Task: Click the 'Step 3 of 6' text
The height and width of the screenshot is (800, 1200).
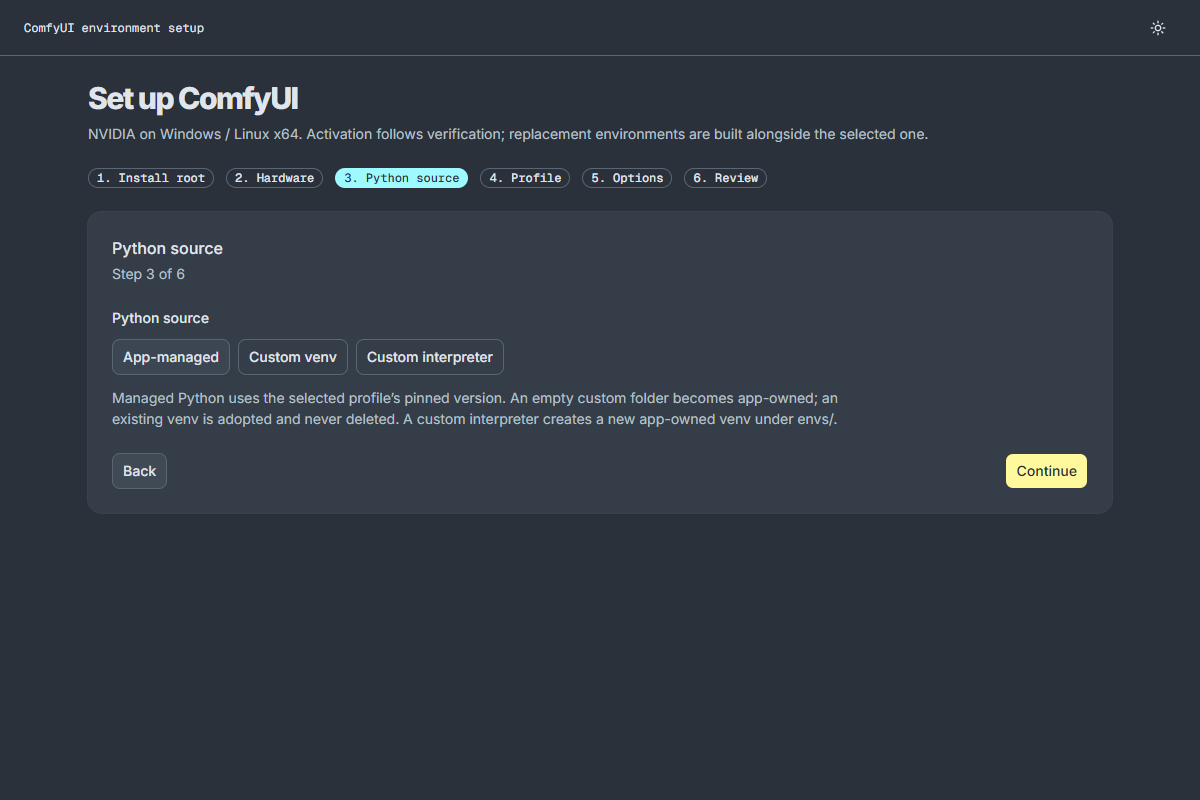Action: (x=148, y=274)
